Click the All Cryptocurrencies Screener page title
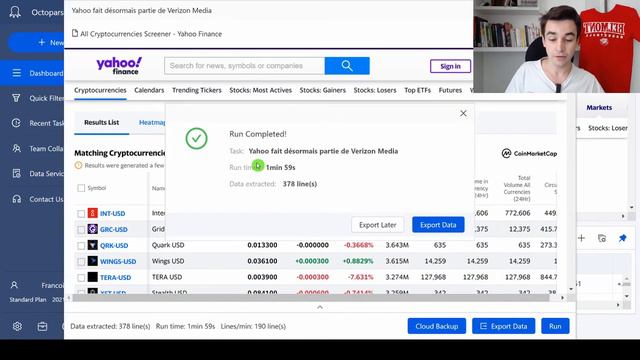Viewport: 640px width, 360px height. [151, 34]
